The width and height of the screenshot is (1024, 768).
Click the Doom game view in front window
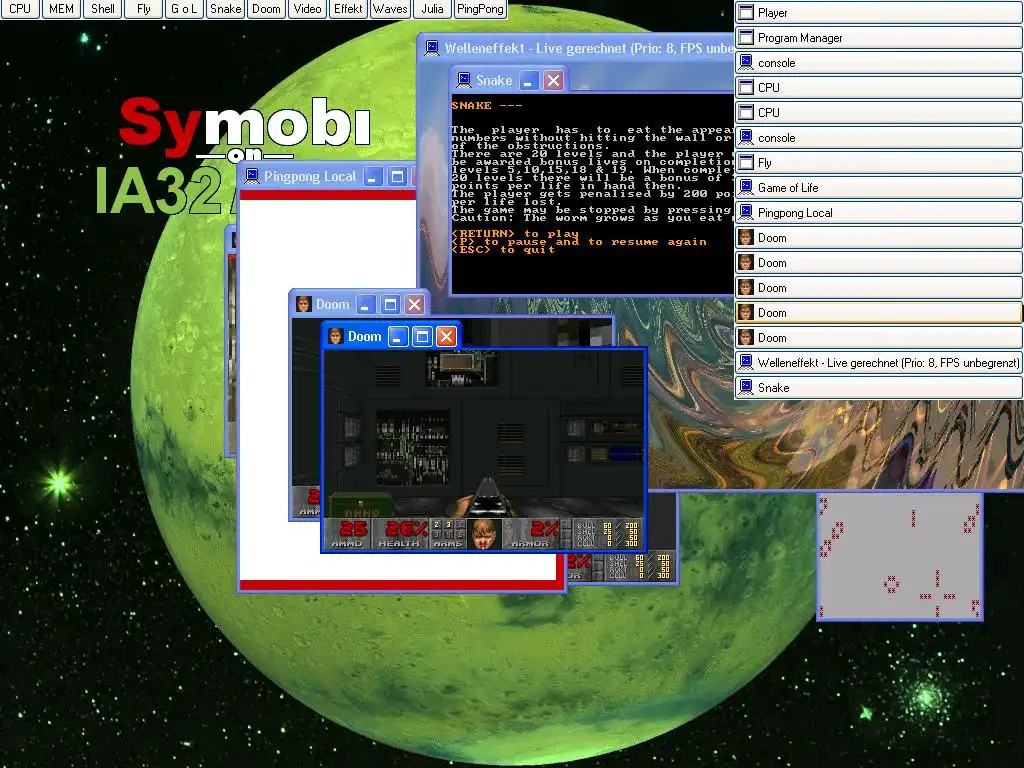(x=484, y=434)
